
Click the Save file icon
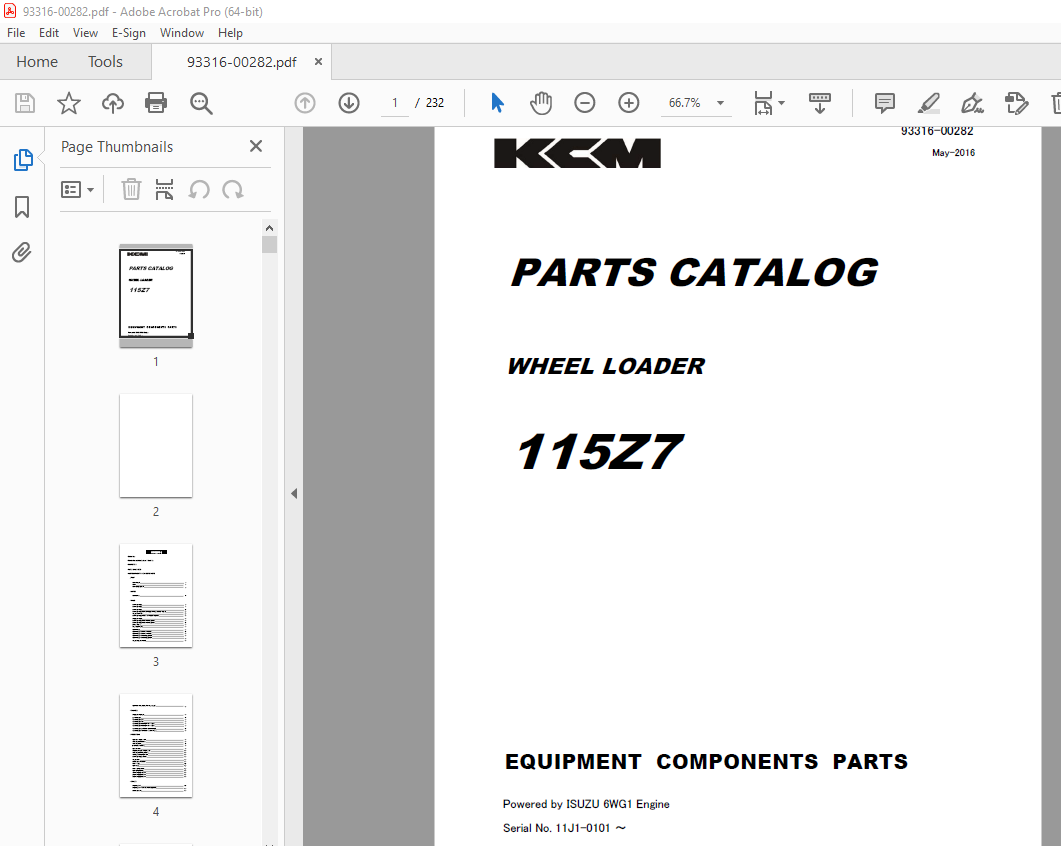coord(25,103)
